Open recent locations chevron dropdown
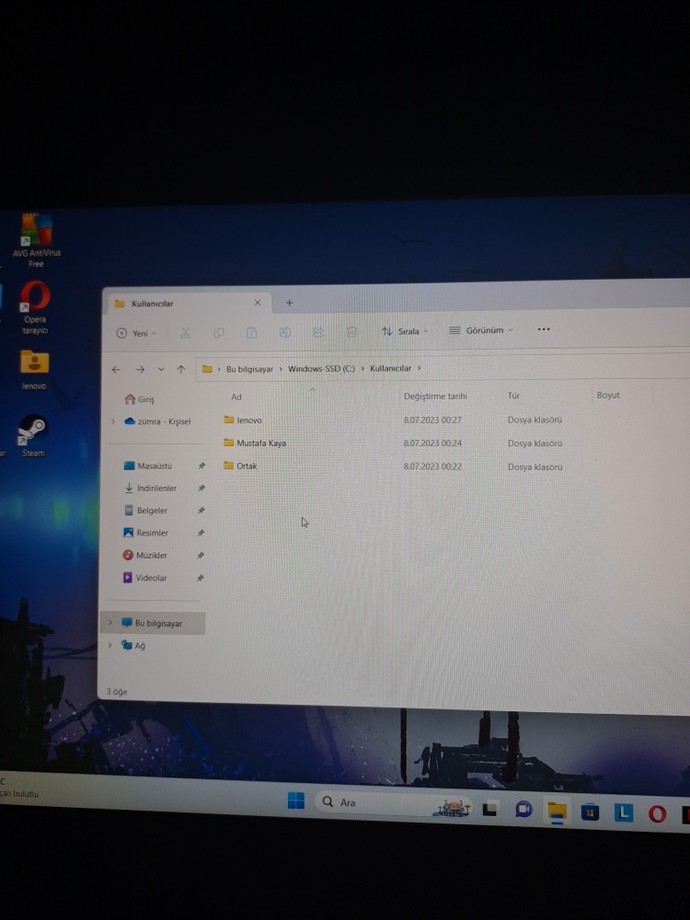 (161, 370)
